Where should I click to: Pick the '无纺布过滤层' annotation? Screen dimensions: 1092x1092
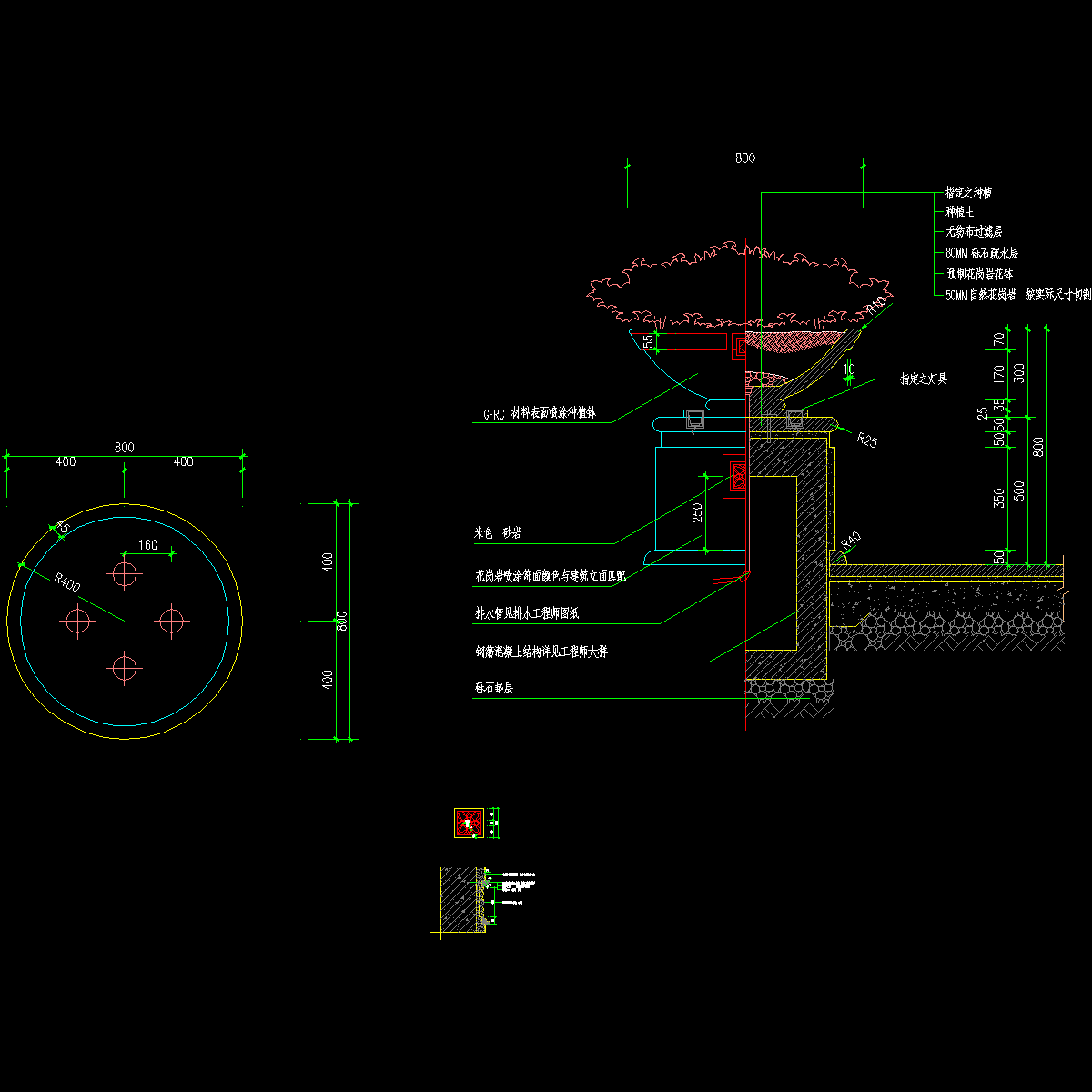click(974, 232)
